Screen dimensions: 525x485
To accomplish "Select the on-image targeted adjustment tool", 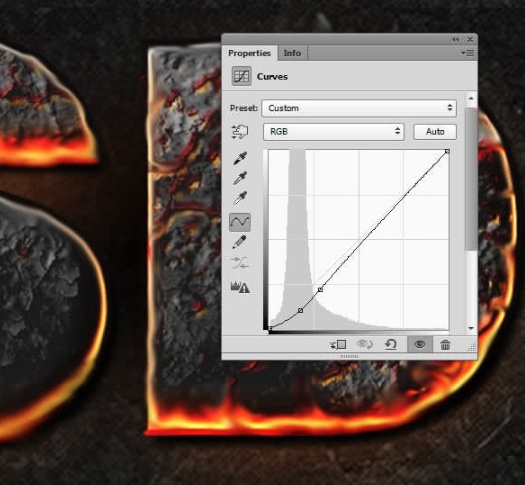I will point(240,132).
